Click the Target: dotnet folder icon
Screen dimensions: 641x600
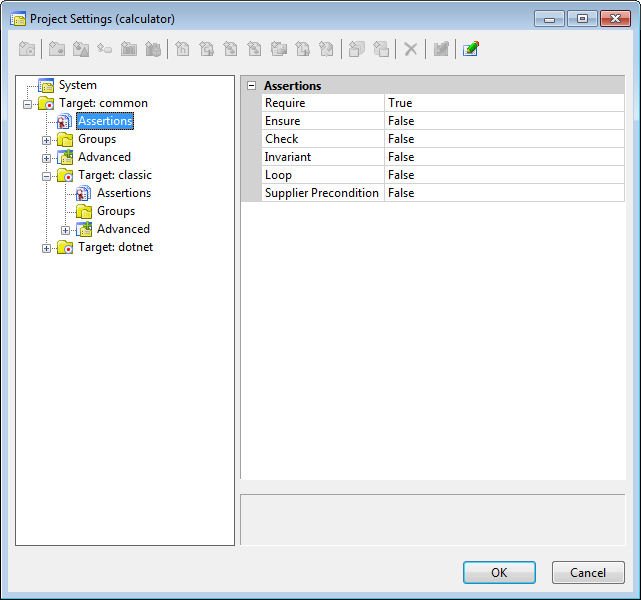65,247
